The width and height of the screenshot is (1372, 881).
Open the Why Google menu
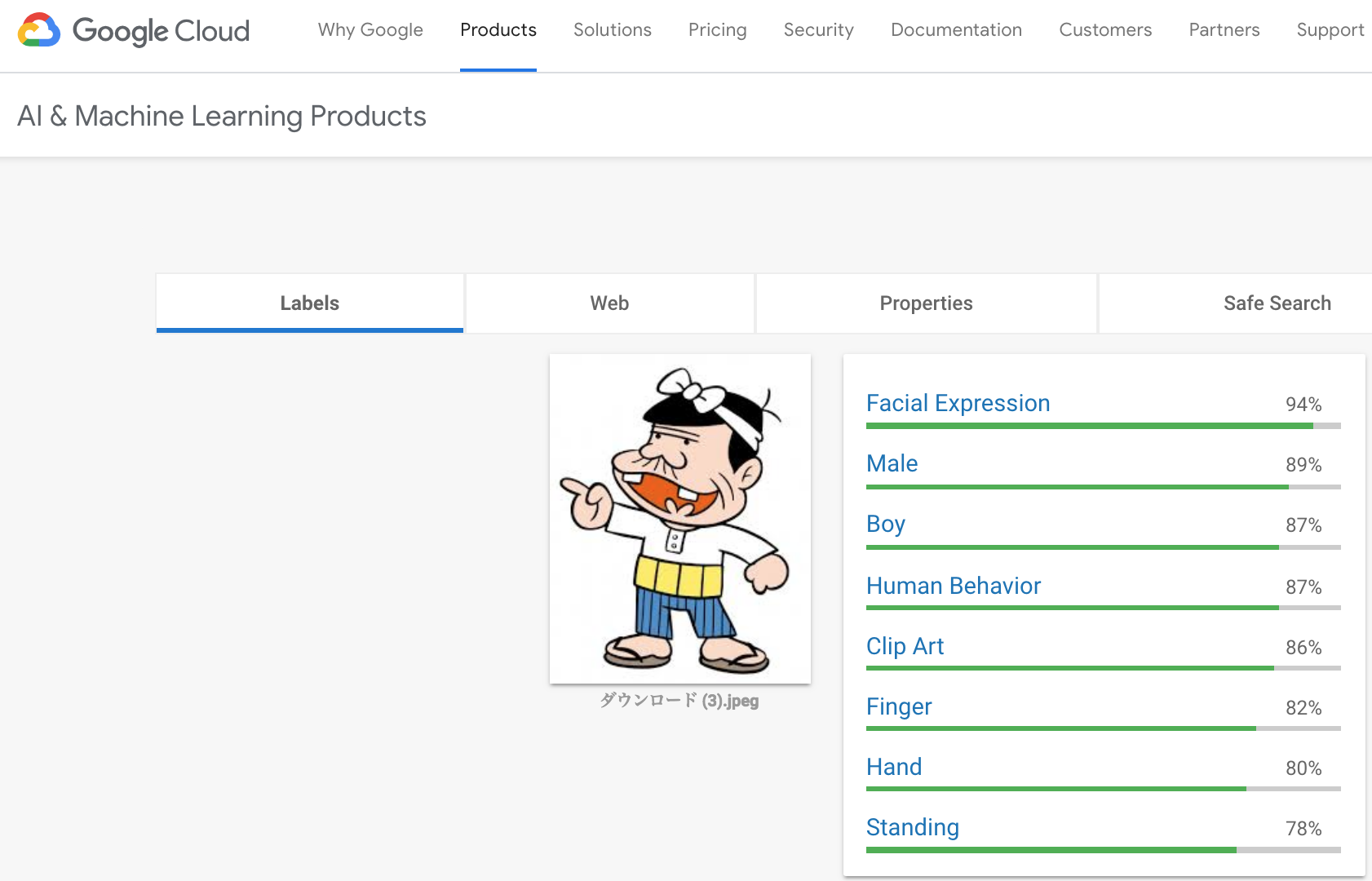point(370,30)
